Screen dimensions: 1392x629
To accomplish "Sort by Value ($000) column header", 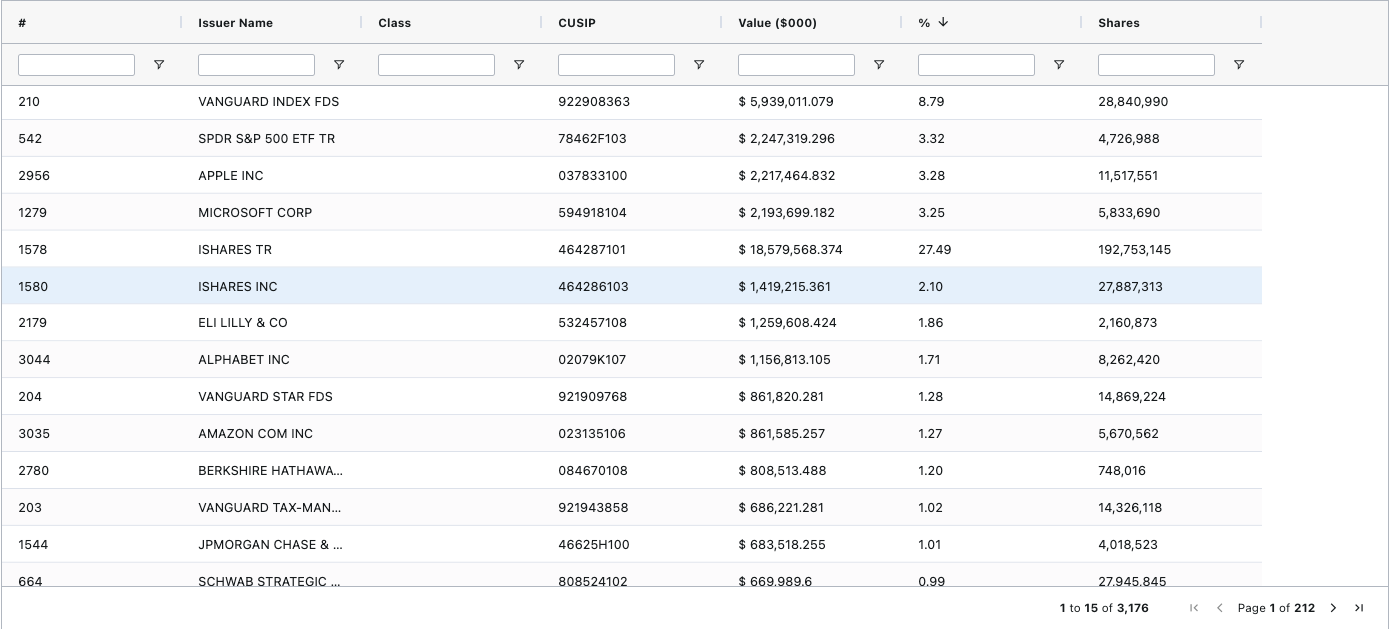I will click(x=777, y=23).
